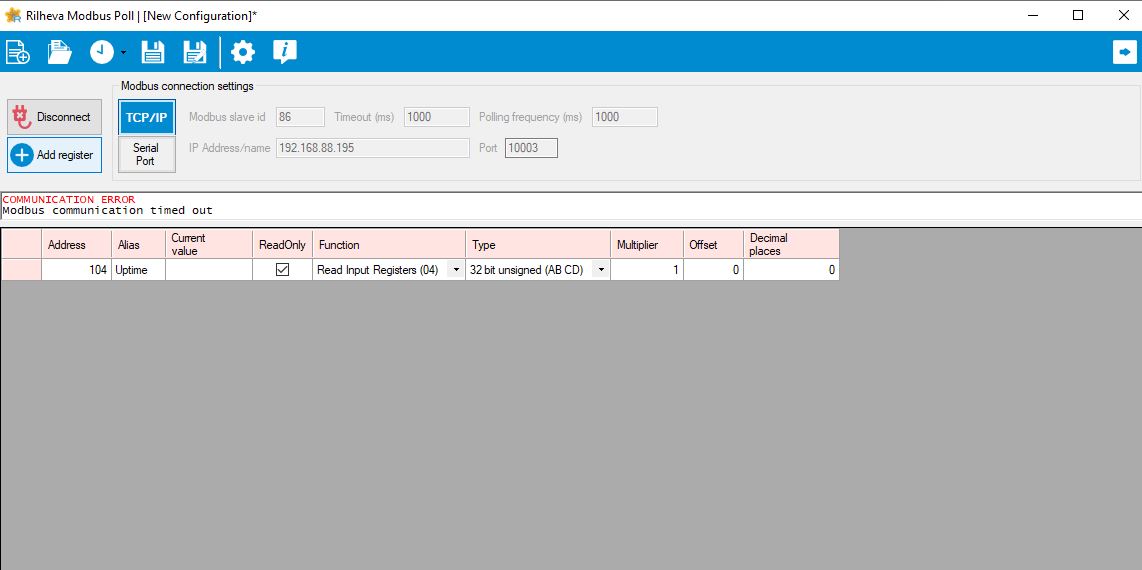Select the TCP/IP connection mode

pyautogui.click(x=147, y=117)
